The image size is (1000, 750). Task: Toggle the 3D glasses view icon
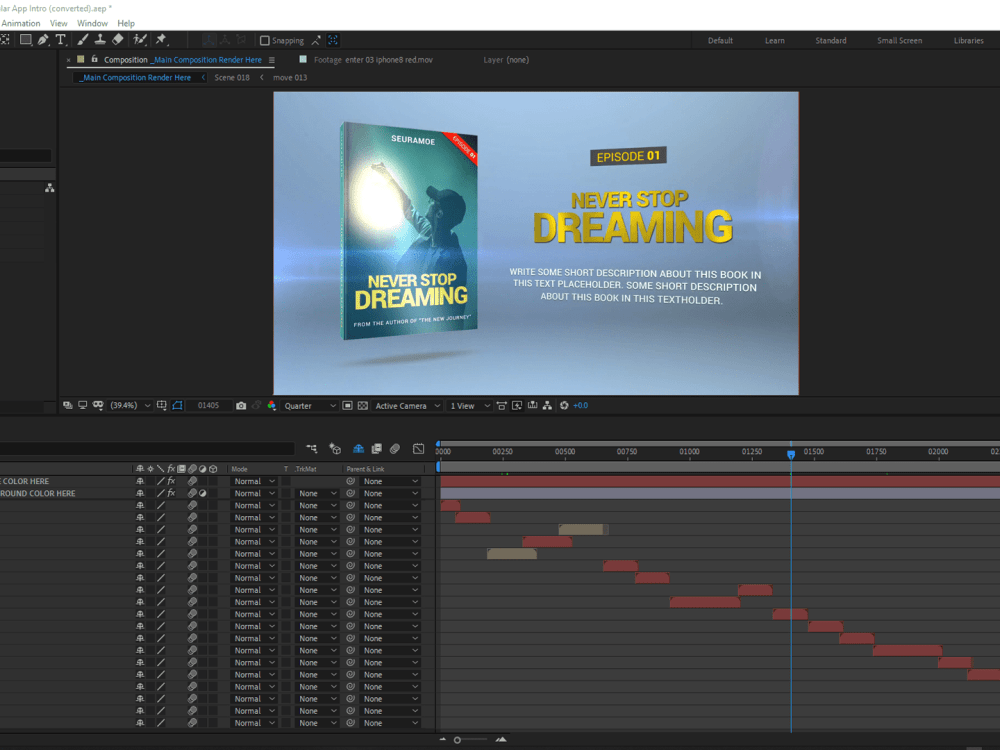coord(98,406)
